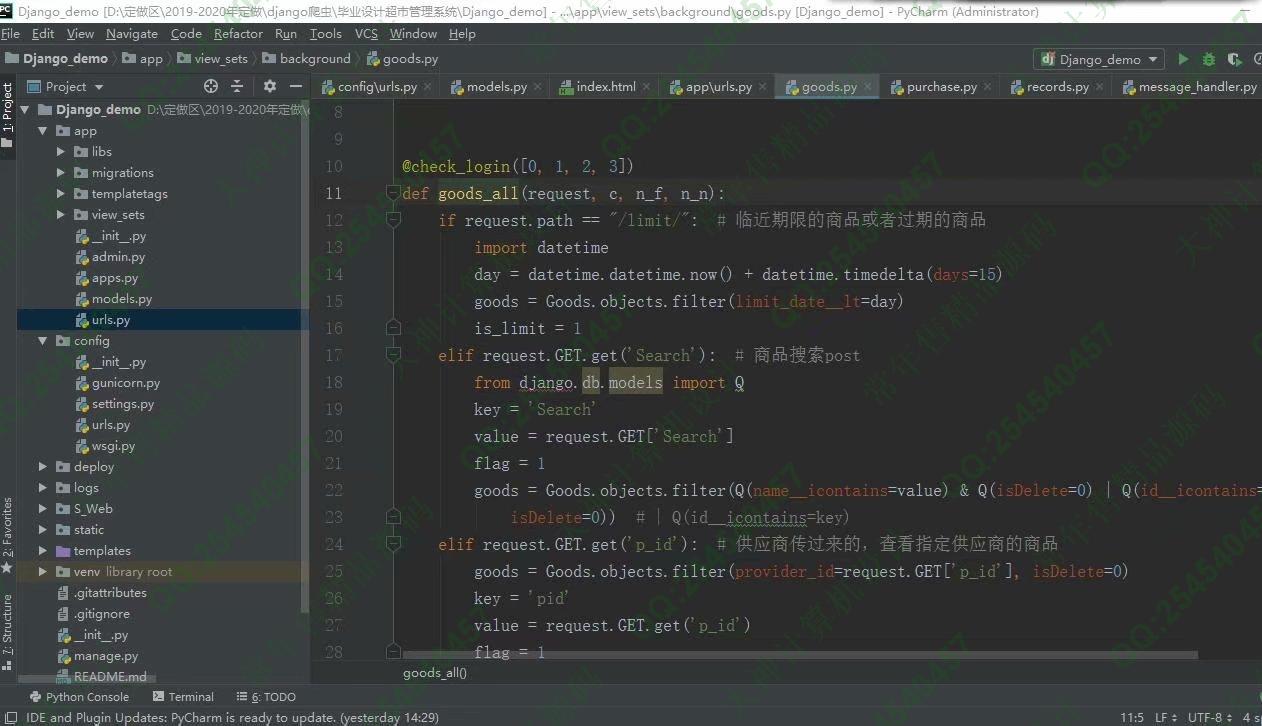Screen dimensions: 1262x726
Task: Locate current file via crosshair icon
Action: (210, 86)
